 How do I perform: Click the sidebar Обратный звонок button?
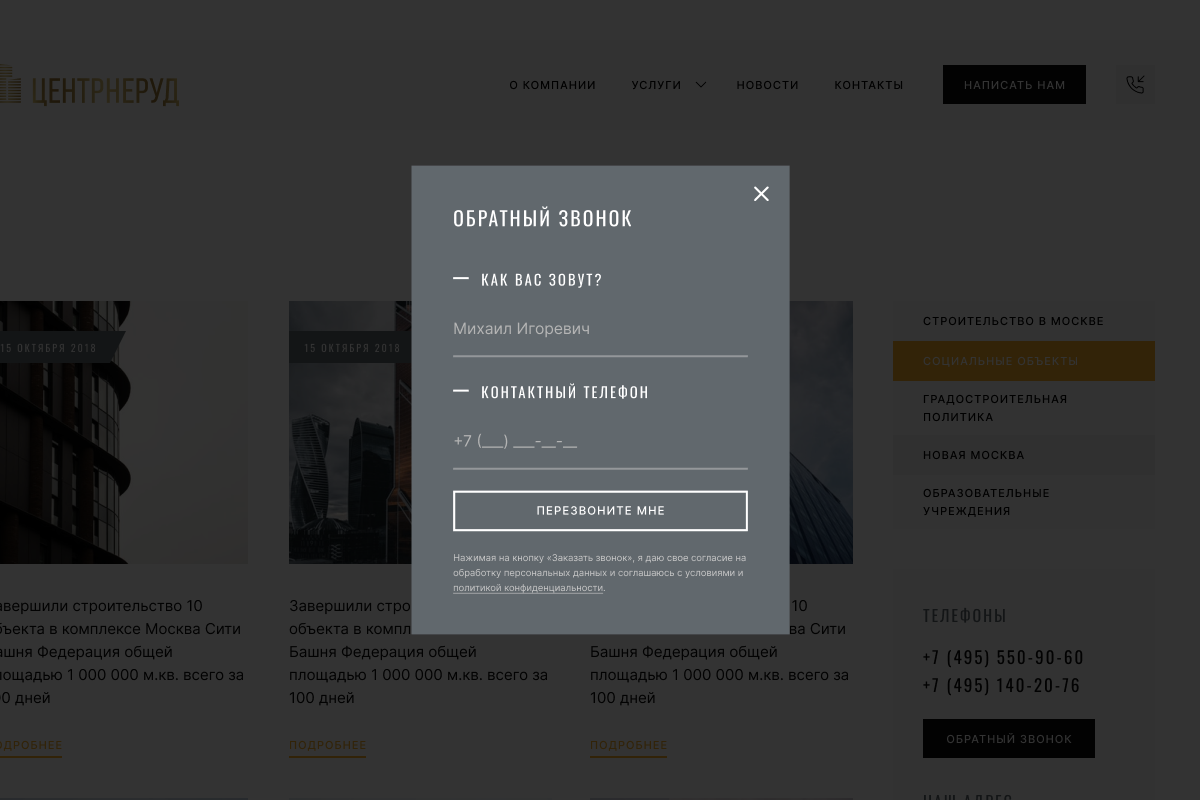[x=1008, y=739]
